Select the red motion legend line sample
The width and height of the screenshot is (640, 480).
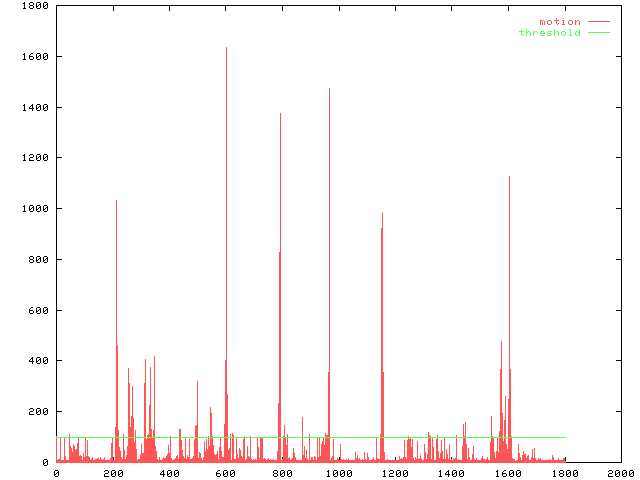click(x=598, y=21)
